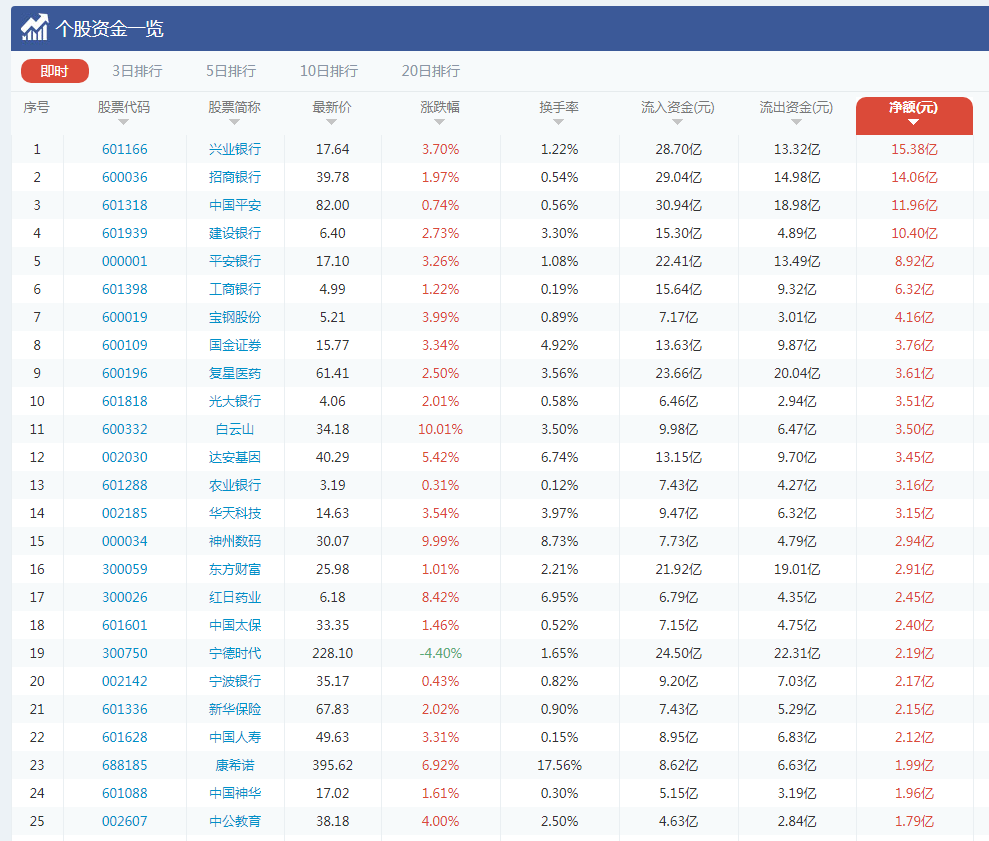Sort by 流出资金(元) column arrow
This screenshot has width=989, height=841.
796,122
